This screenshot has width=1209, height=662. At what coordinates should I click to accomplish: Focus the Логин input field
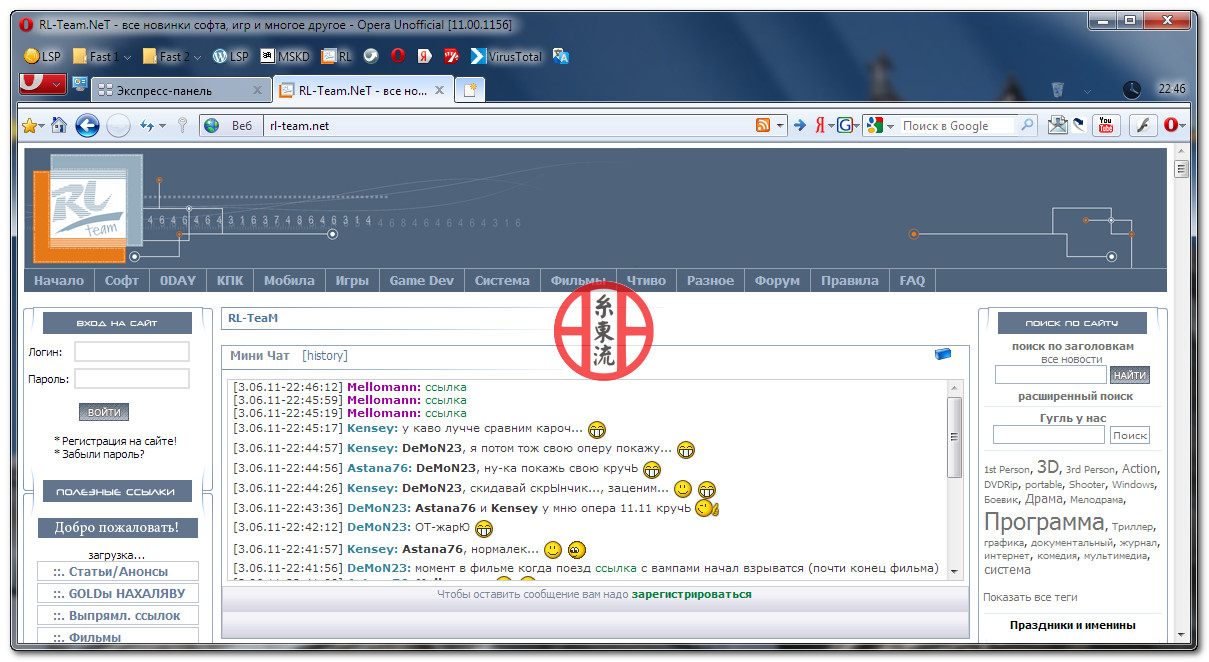tap(132, 352)
